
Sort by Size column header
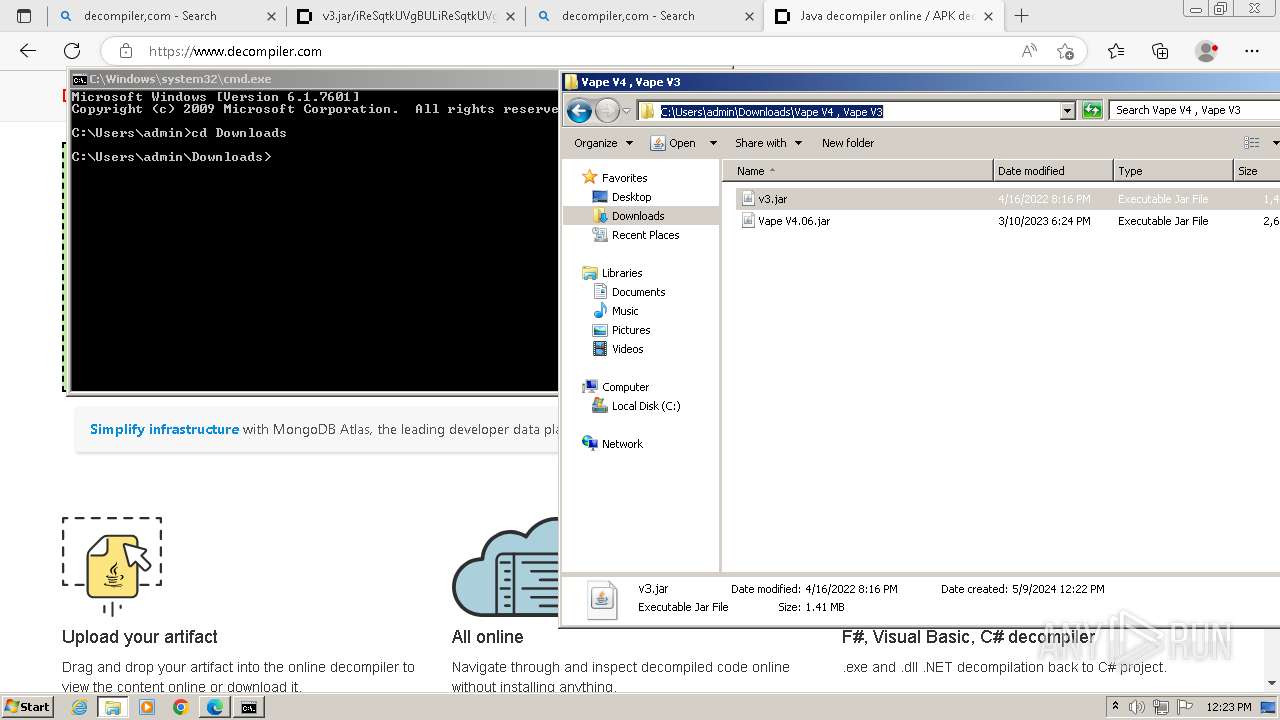pos(1257,171)
